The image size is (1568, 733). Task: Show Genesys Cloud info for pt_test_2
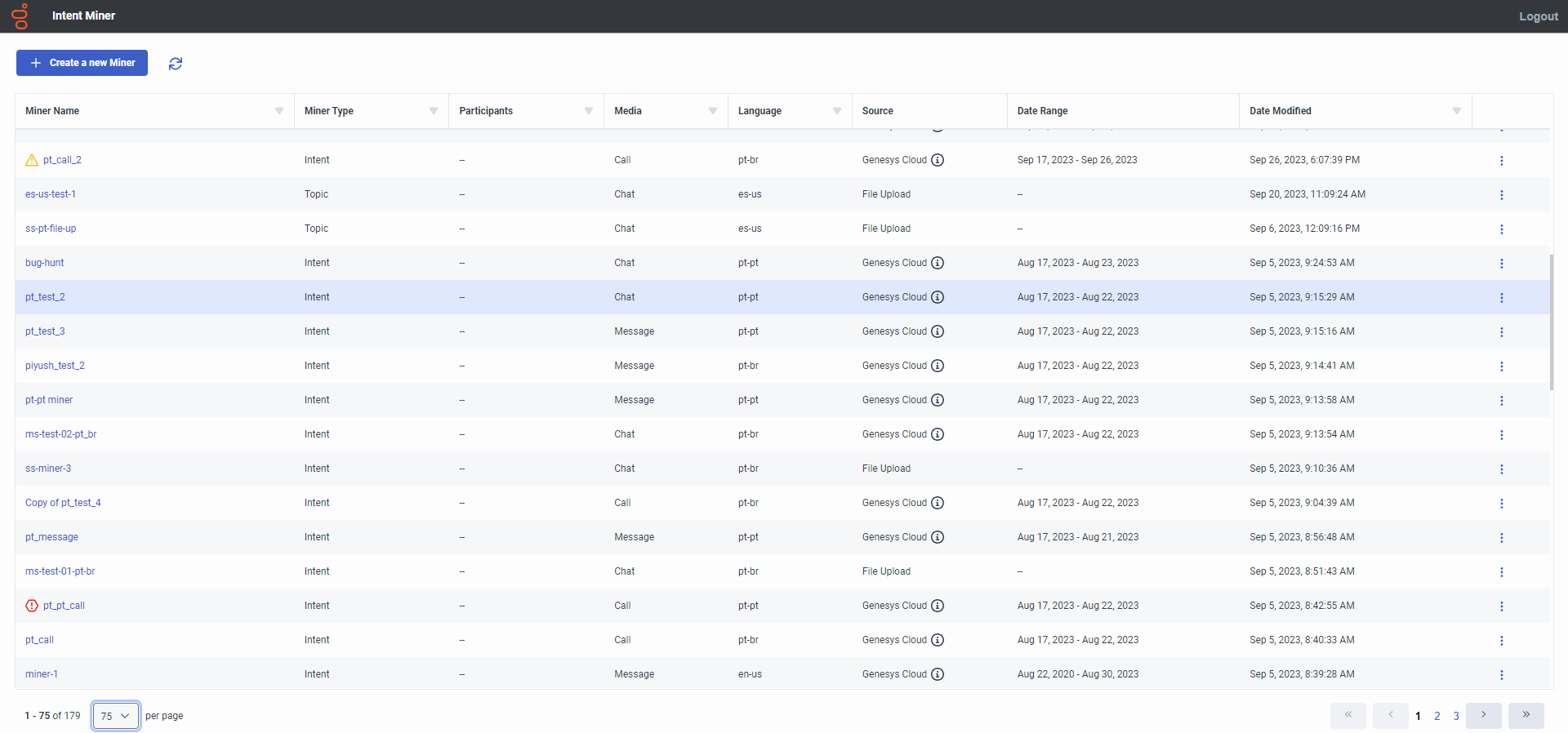(x=938, y=297)
